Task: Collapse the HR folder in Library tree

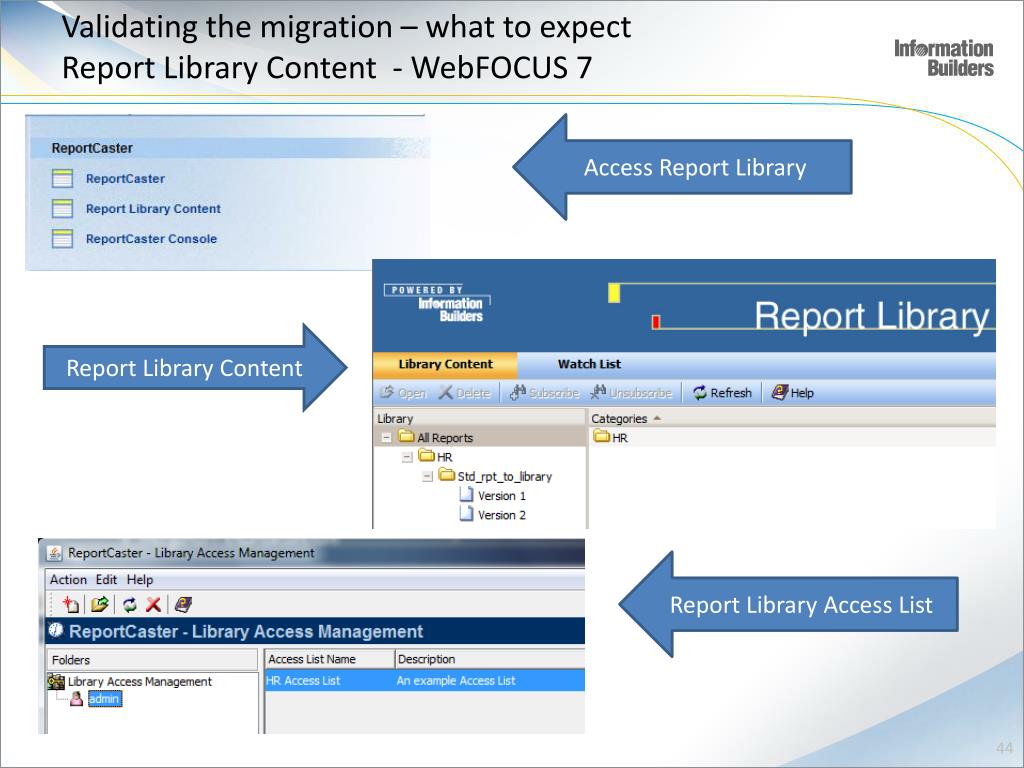Action: 407,456
